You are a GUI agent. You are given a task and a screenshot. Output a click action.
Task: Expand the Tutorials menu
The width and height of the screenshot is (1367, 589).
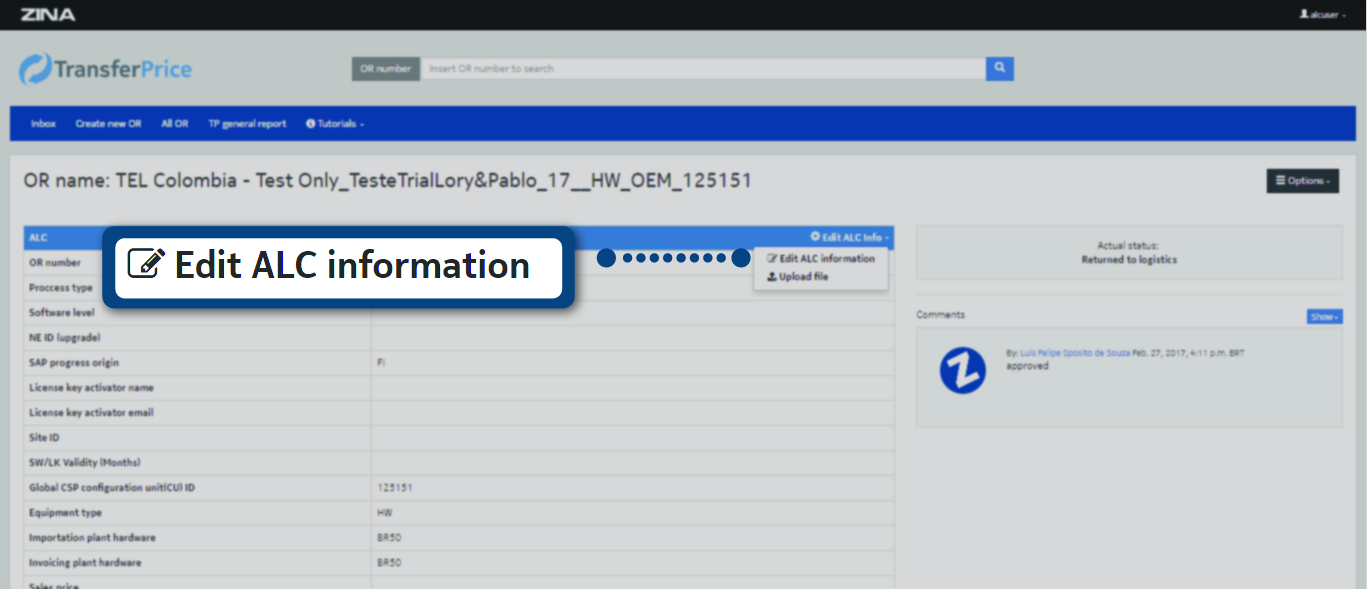335,124
